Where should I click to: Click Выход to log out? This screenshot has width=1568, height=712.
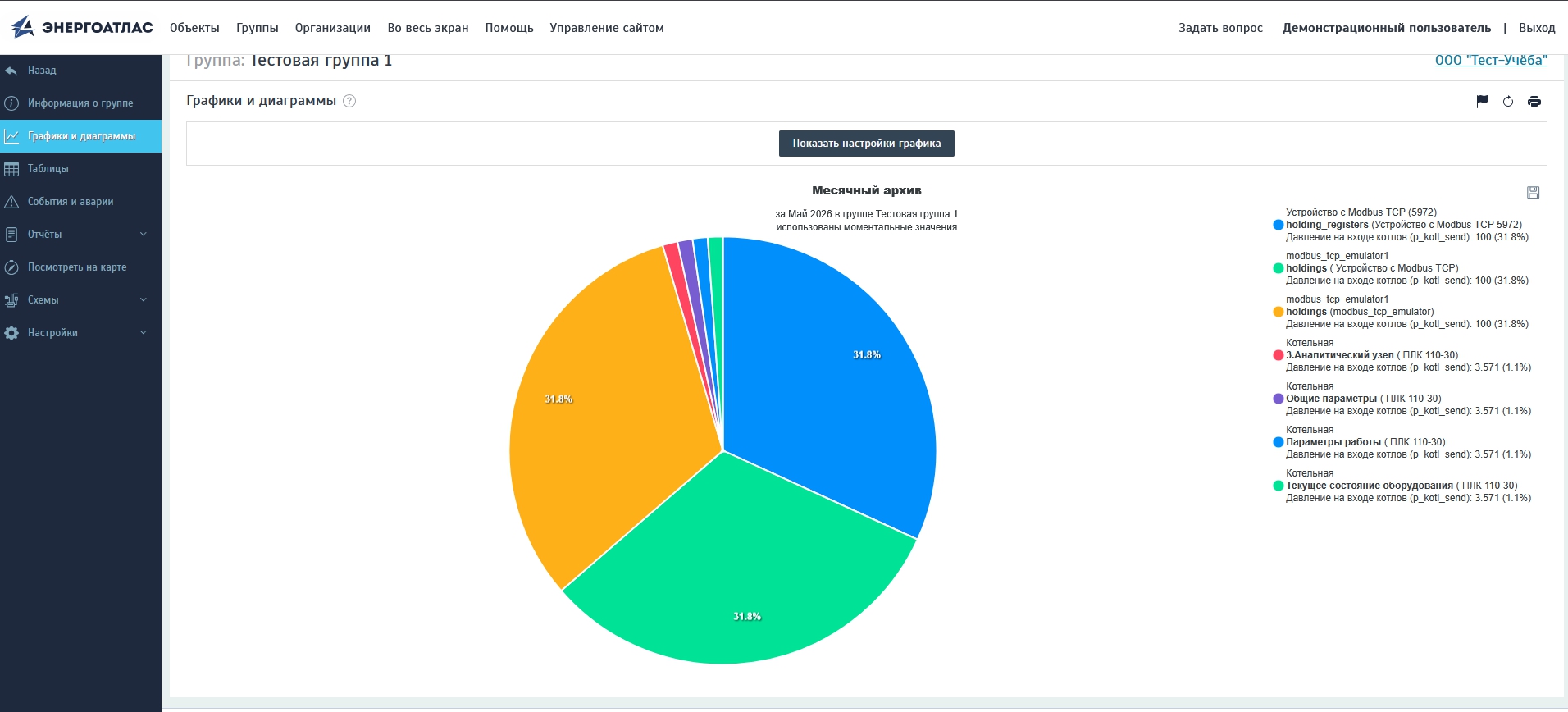pos(1537,28)
